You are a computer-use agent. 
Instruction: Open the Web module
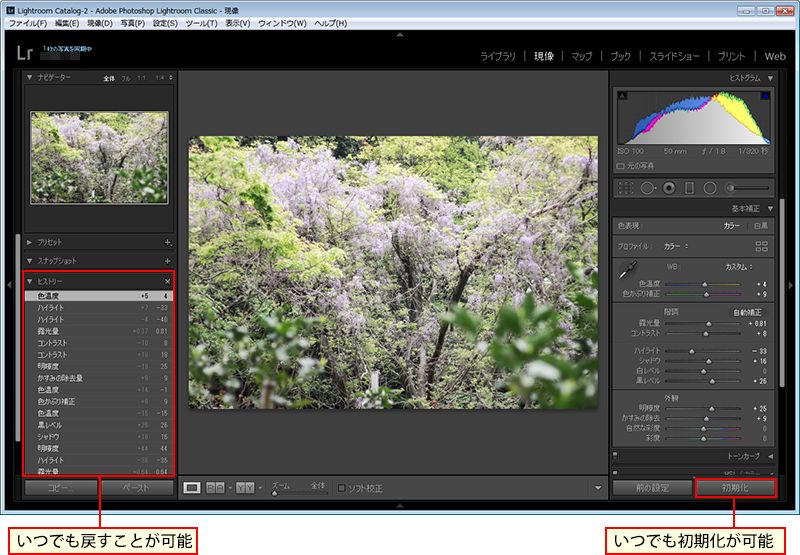(775, 56)
